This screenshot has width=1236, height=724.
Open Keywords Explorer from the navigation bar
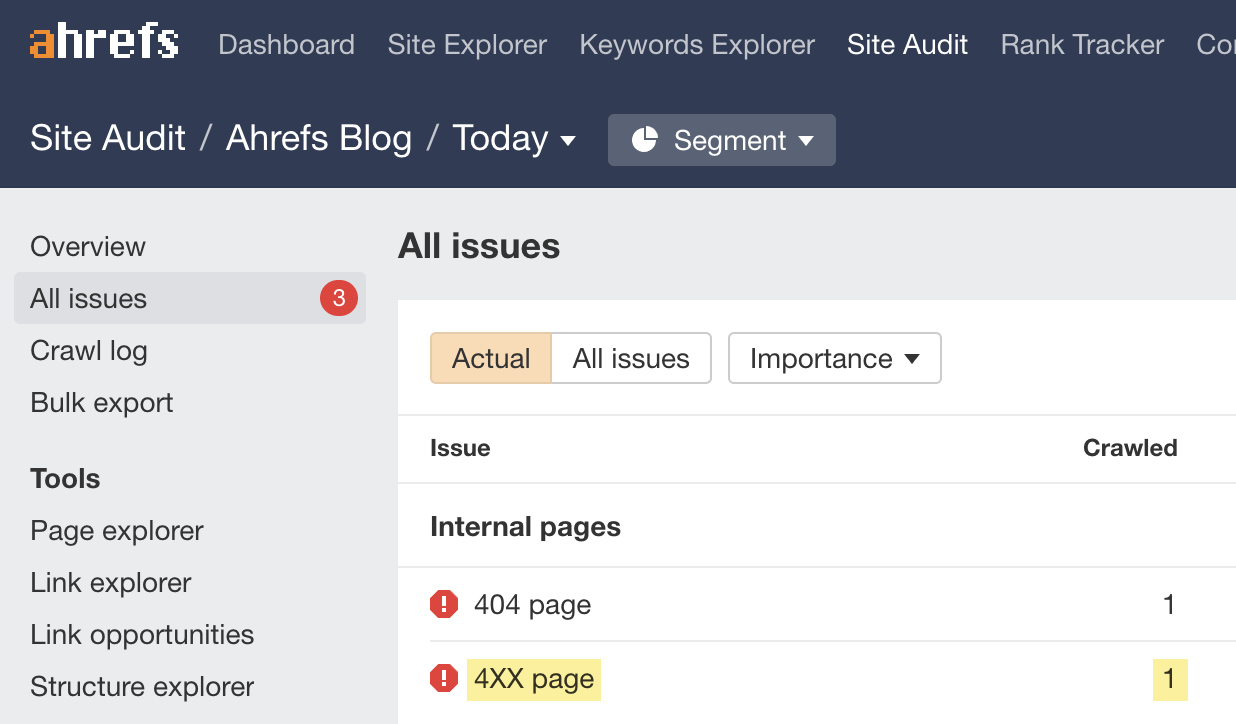[697, 44]
